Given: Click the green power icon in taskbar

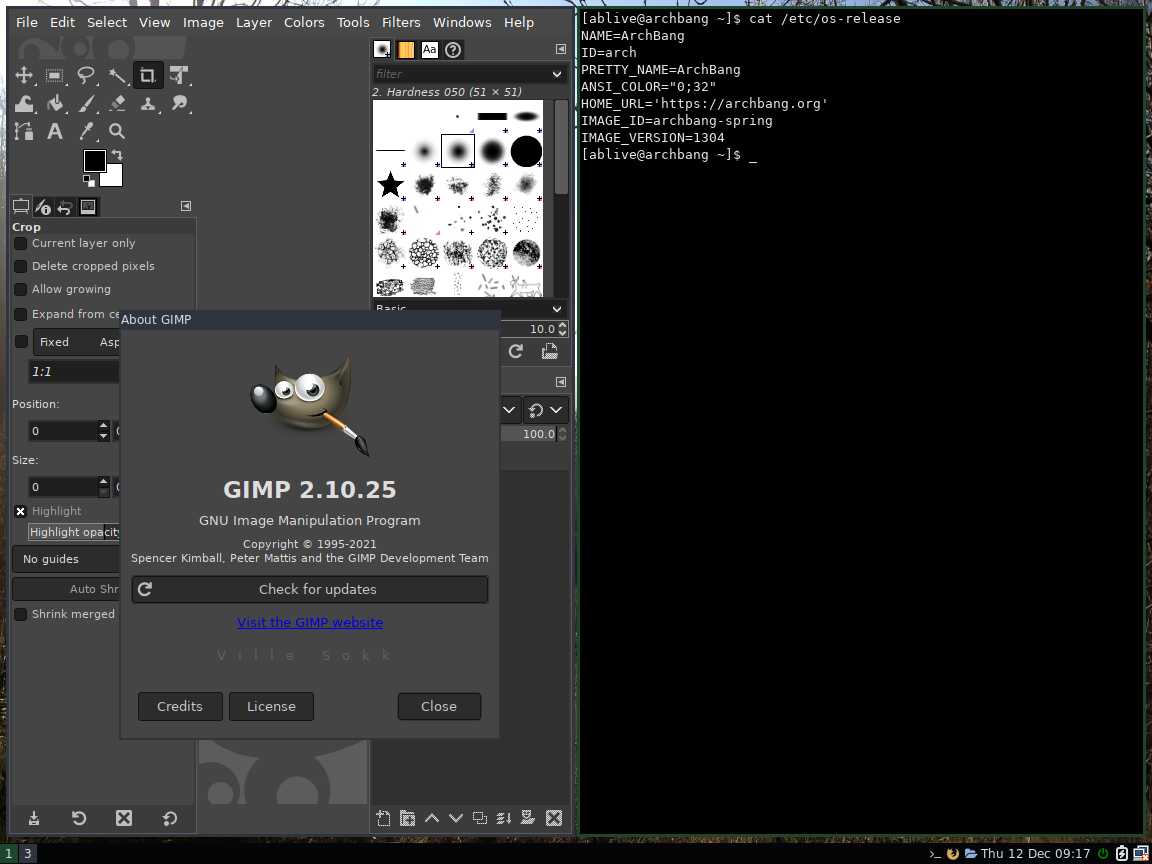Looking at the screenshot, I should click(1103, 853).
